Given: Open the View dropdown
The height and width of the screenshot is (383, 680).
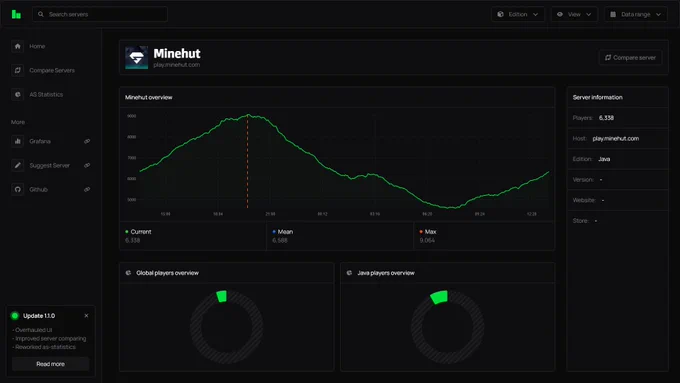Looking at the screenshot, I should coord(574,14).
